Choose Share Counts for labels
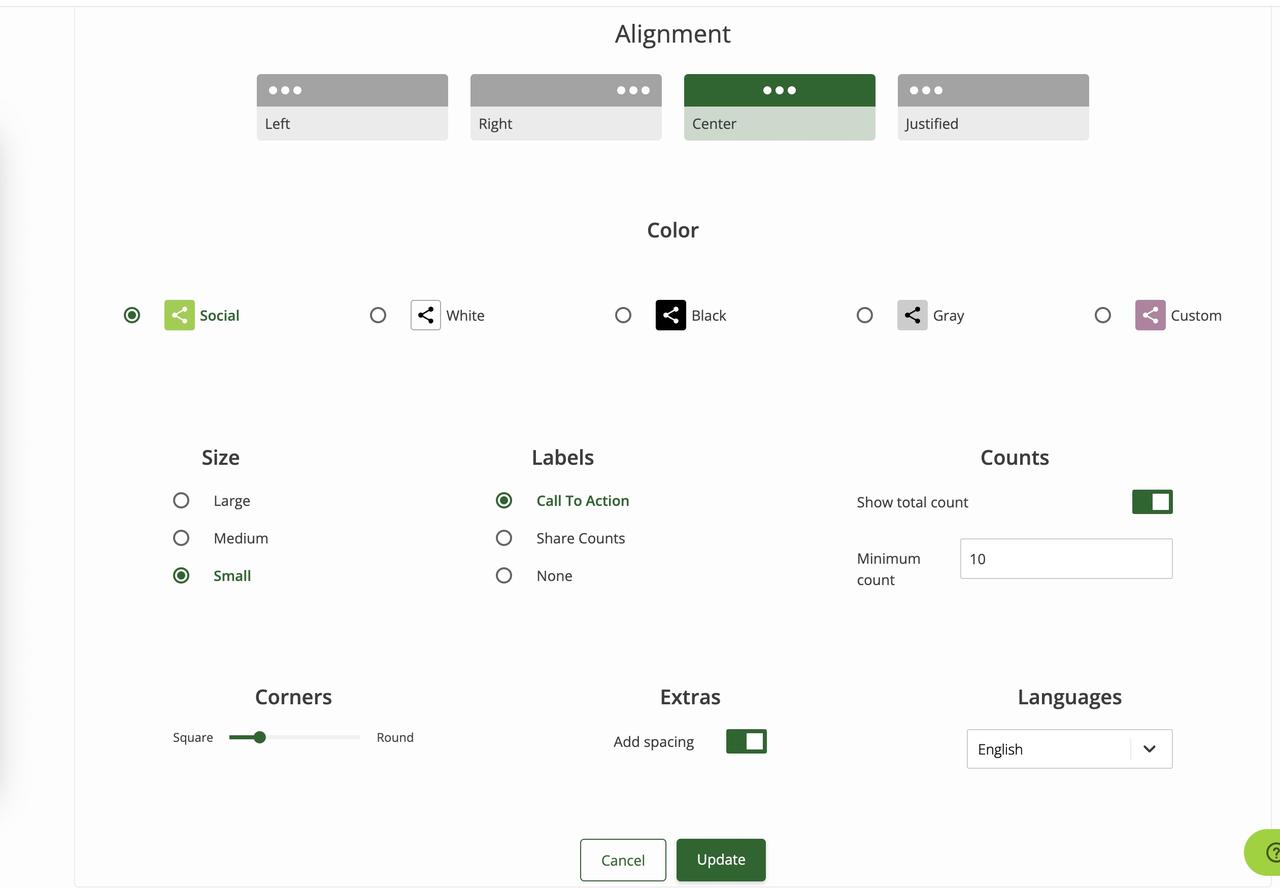Viewport: 1280px width, 889px height. [x=504, y=538]
